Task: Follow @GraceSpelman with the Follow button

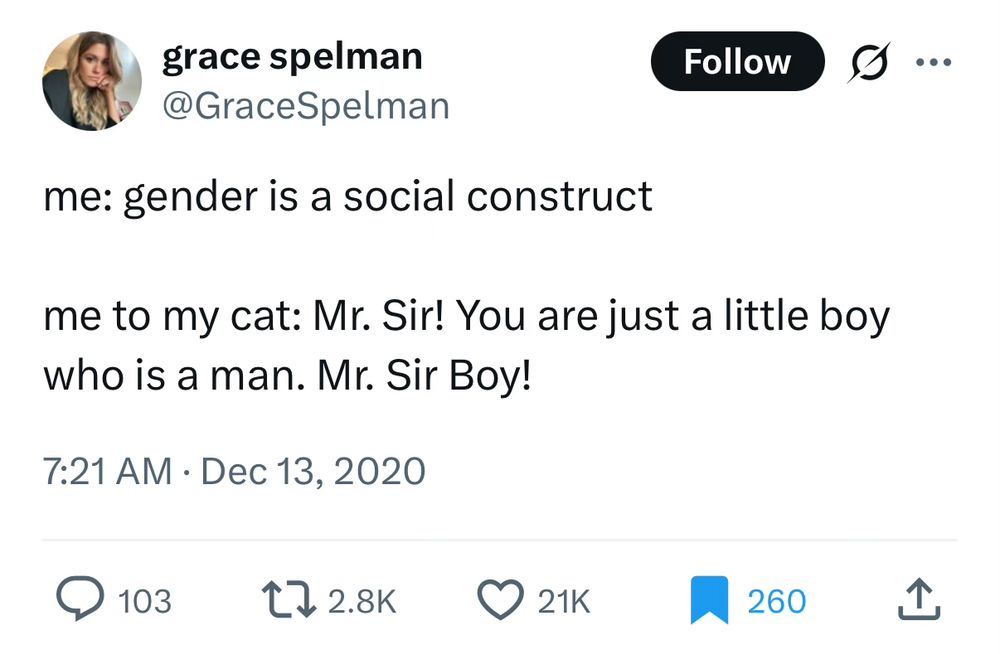Action: click(737, 61)
